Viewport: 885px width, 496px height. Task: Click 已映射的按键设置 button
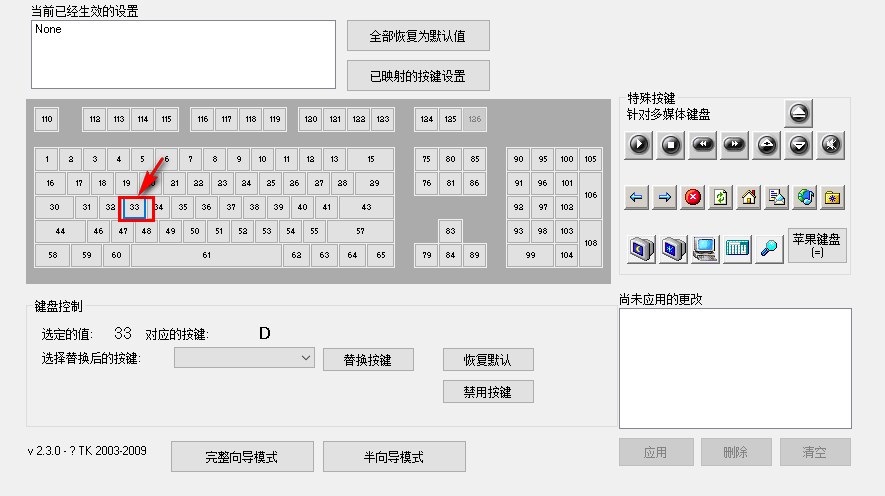[x=418, y=76]
